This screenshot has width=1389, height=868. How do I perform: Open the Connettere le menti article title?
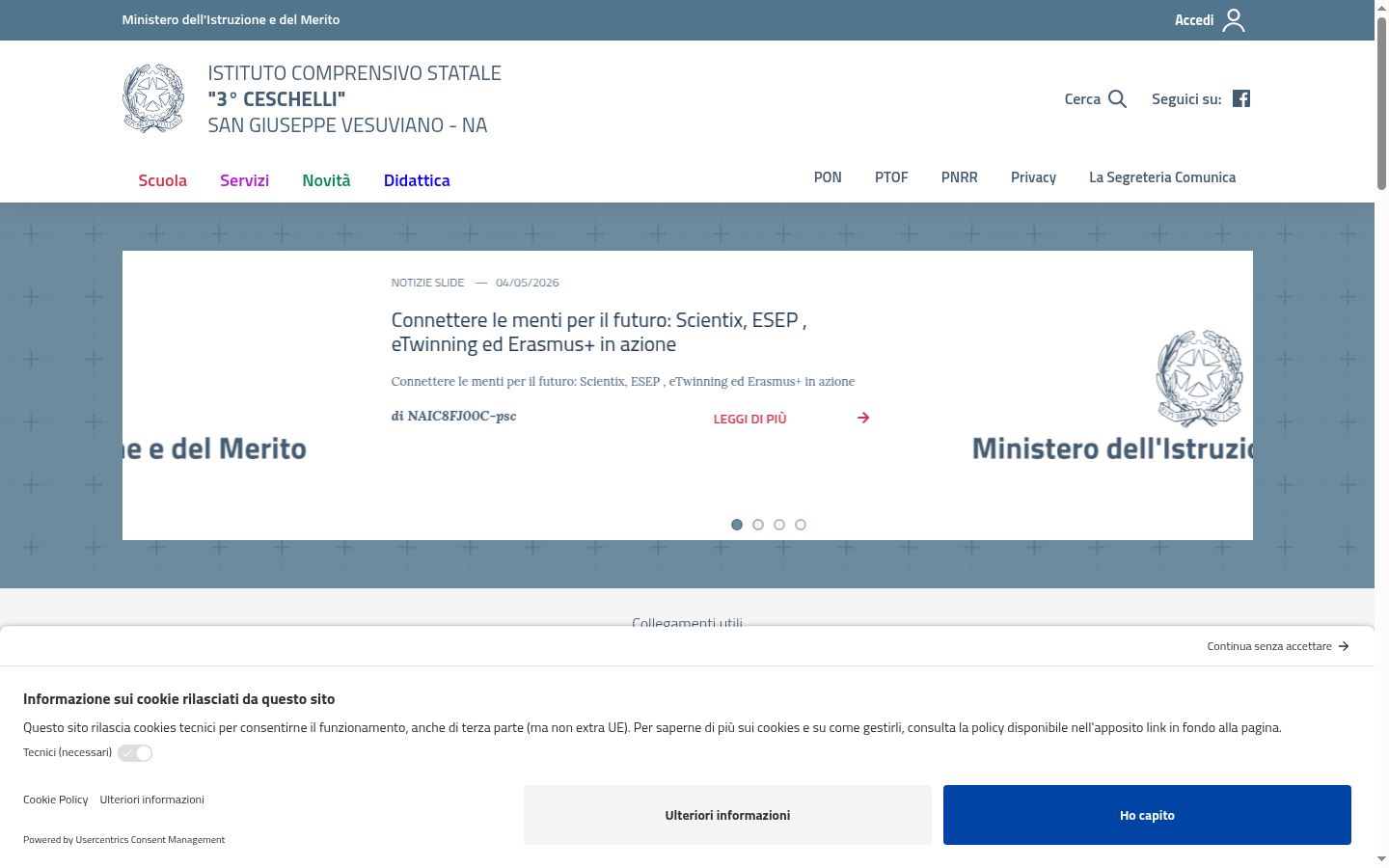tap(599, 332)
